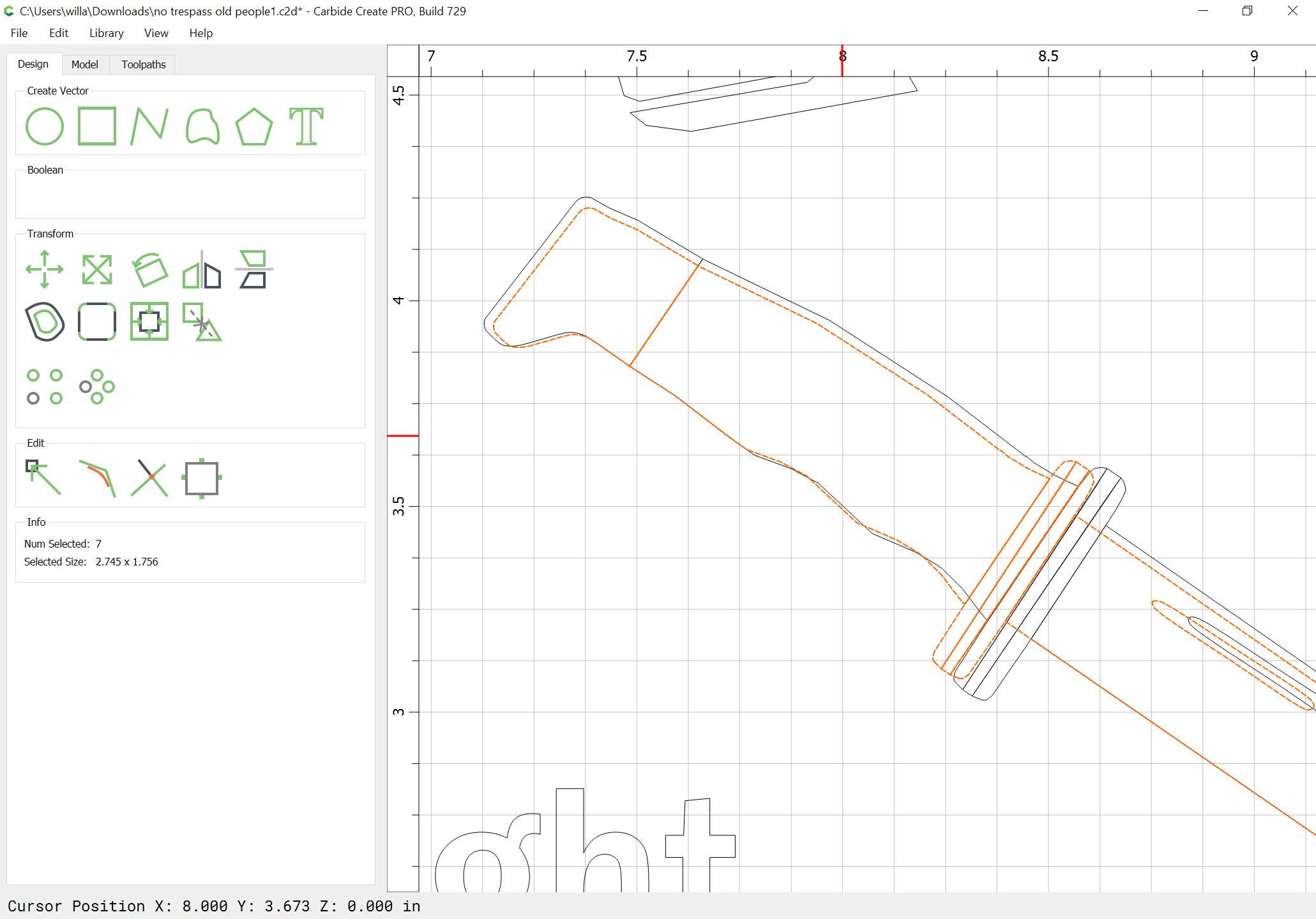Use the Offset Path tool
Screen dimensions: 1316x919
coord(45,322)
